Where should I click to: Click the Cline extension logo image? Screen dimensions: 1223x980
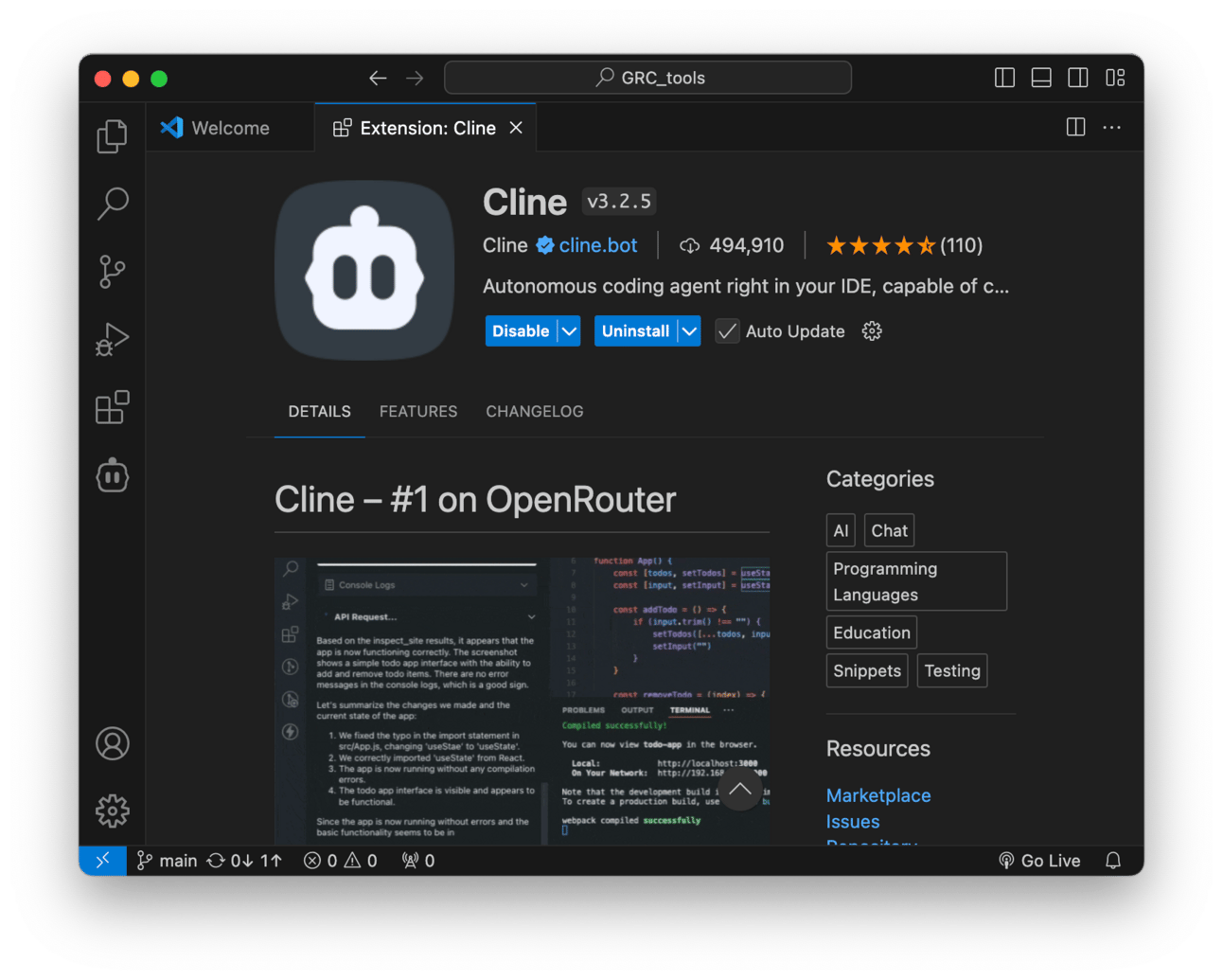[364, 270]
